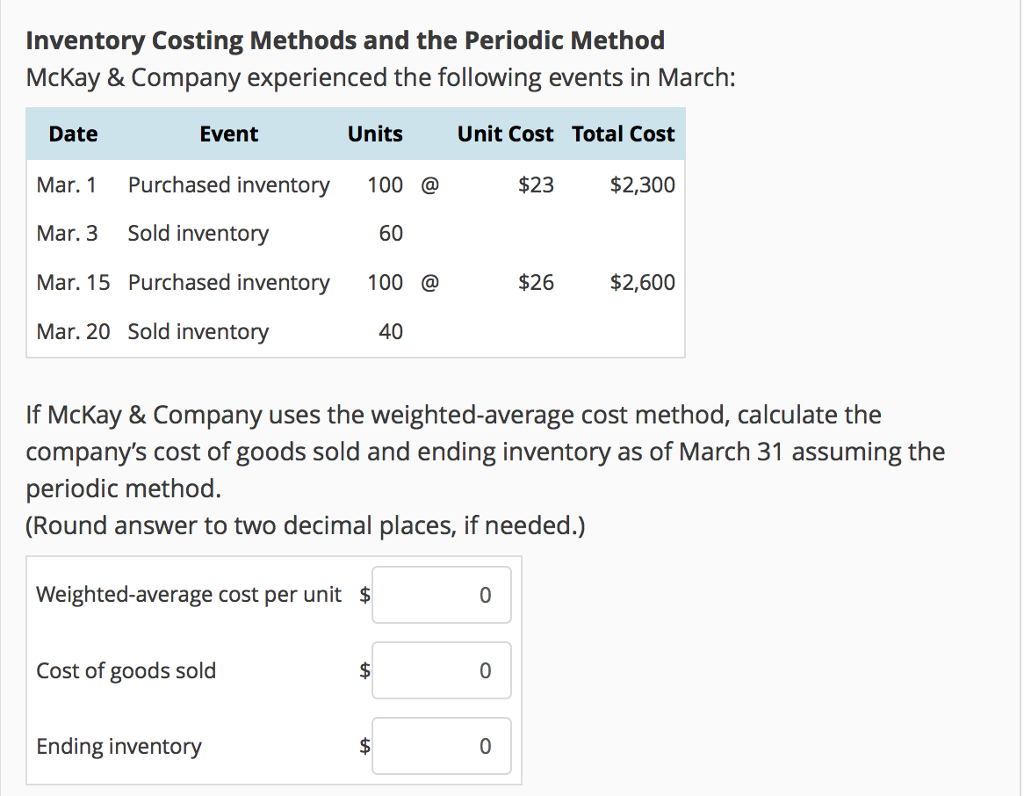Click the Ending inventory input field

click(x=441, y=746)
